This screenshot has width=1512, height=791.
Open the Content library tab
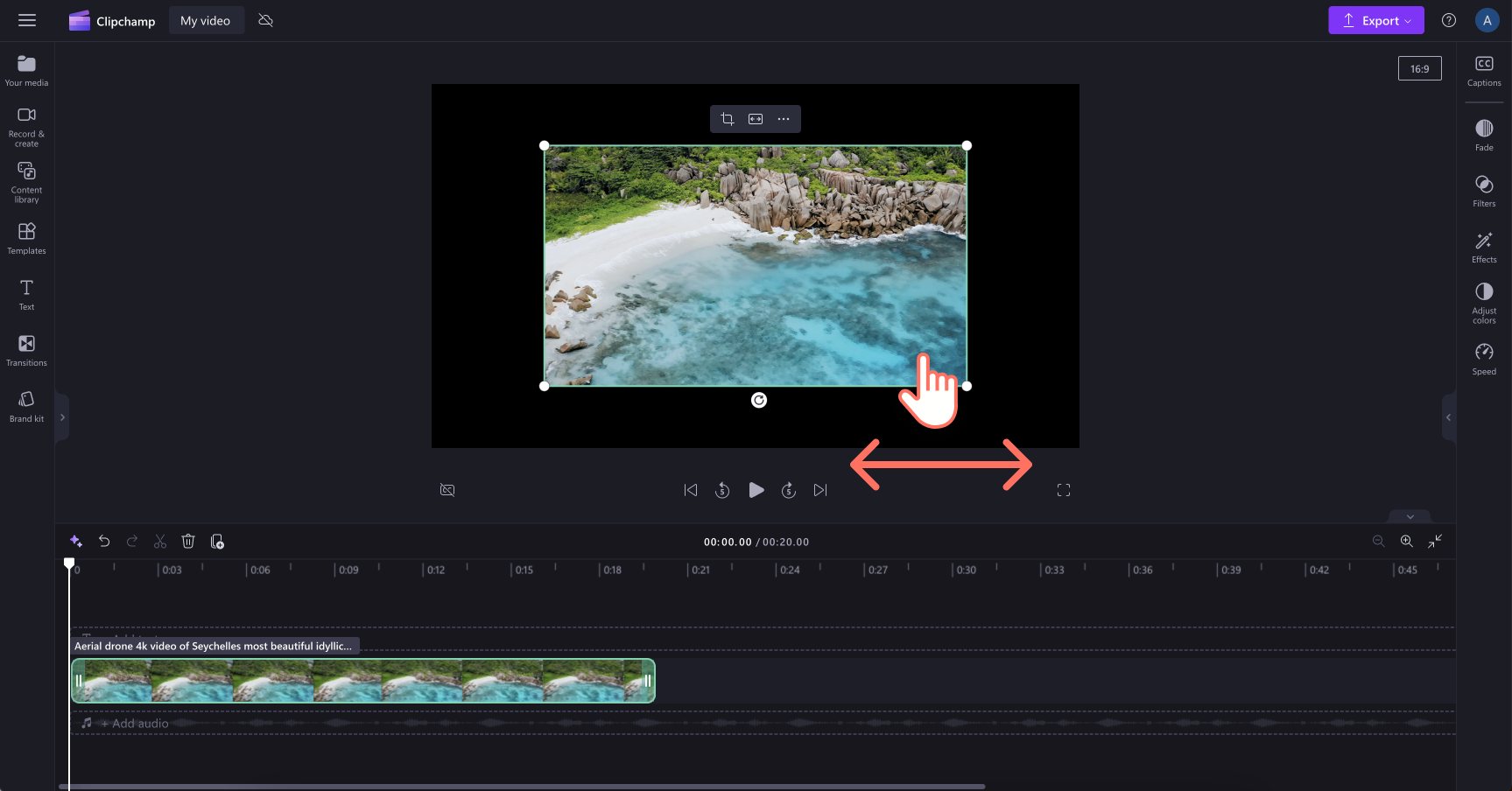tap(26, 183)
